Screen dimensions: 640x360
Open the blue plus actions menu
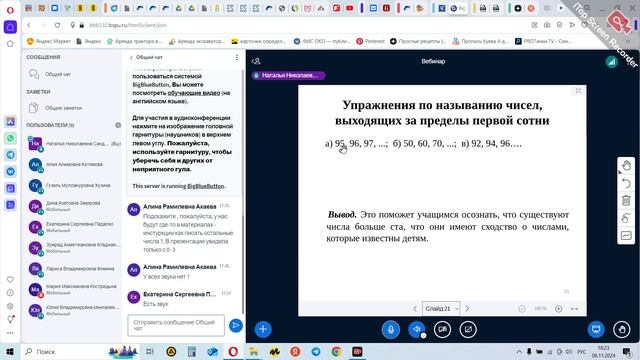(x=263, y=329)
